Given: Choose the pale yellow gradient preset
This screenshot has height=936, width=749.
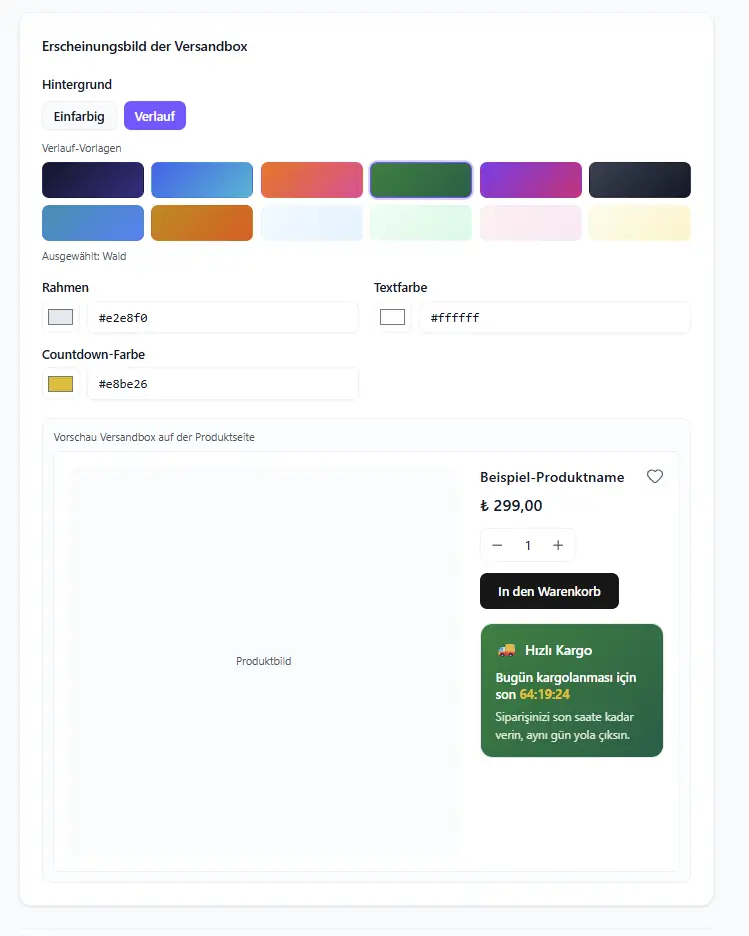Looking at the screenshot, I should 640,223.
